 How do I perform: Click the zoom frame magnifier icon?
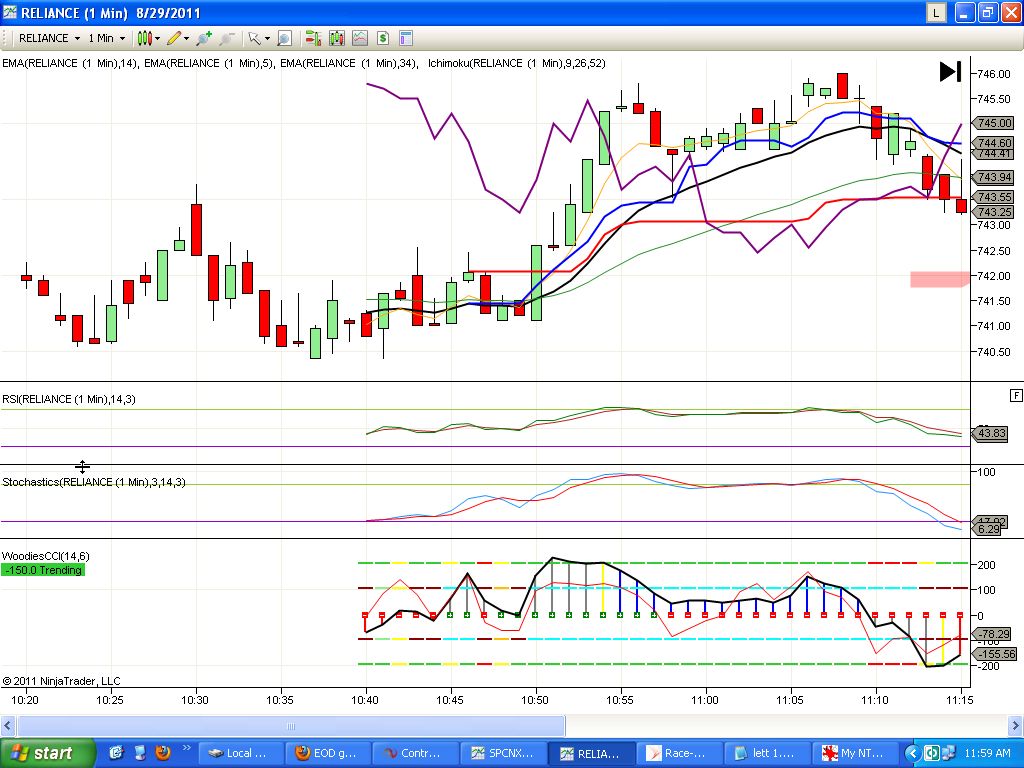(284, 39)
